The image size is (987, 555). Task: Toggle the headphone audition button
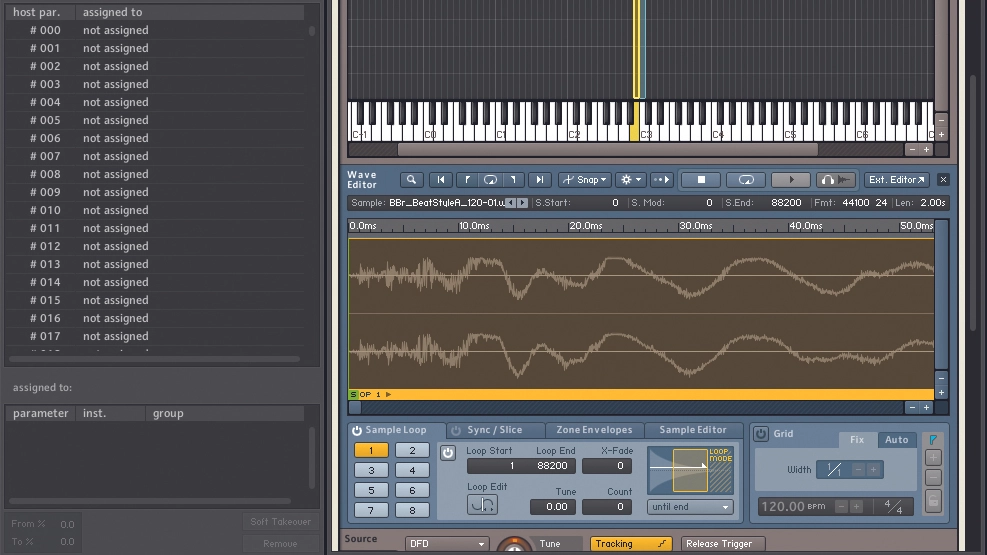[x=837, y=180]
